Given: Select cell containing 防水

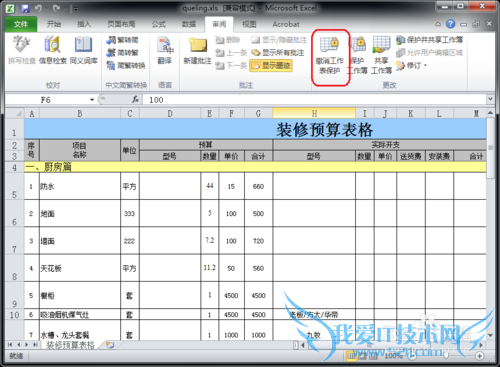Looking at the screenshot, I should (x=80, y=186).
